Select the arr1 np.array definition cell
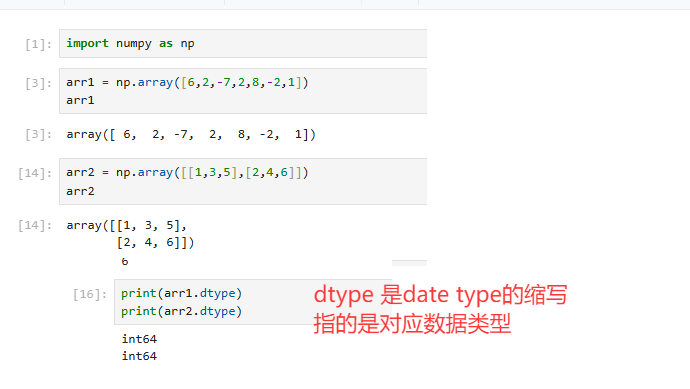Screen dimensions: 690x389 (x=243, y=91)
